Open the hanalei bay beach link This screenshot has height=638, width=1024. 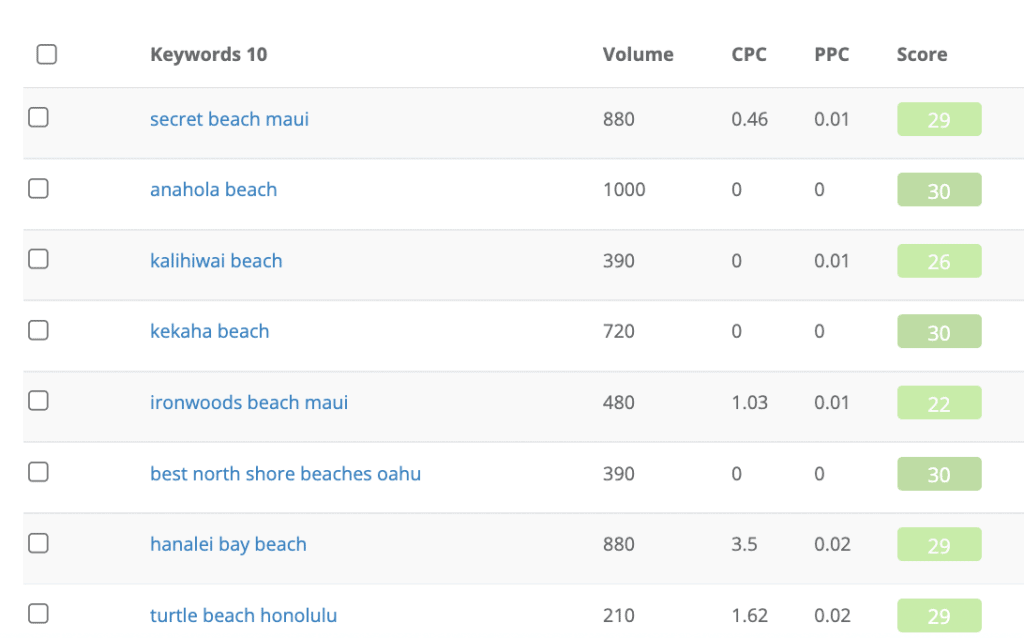[228, 544]
